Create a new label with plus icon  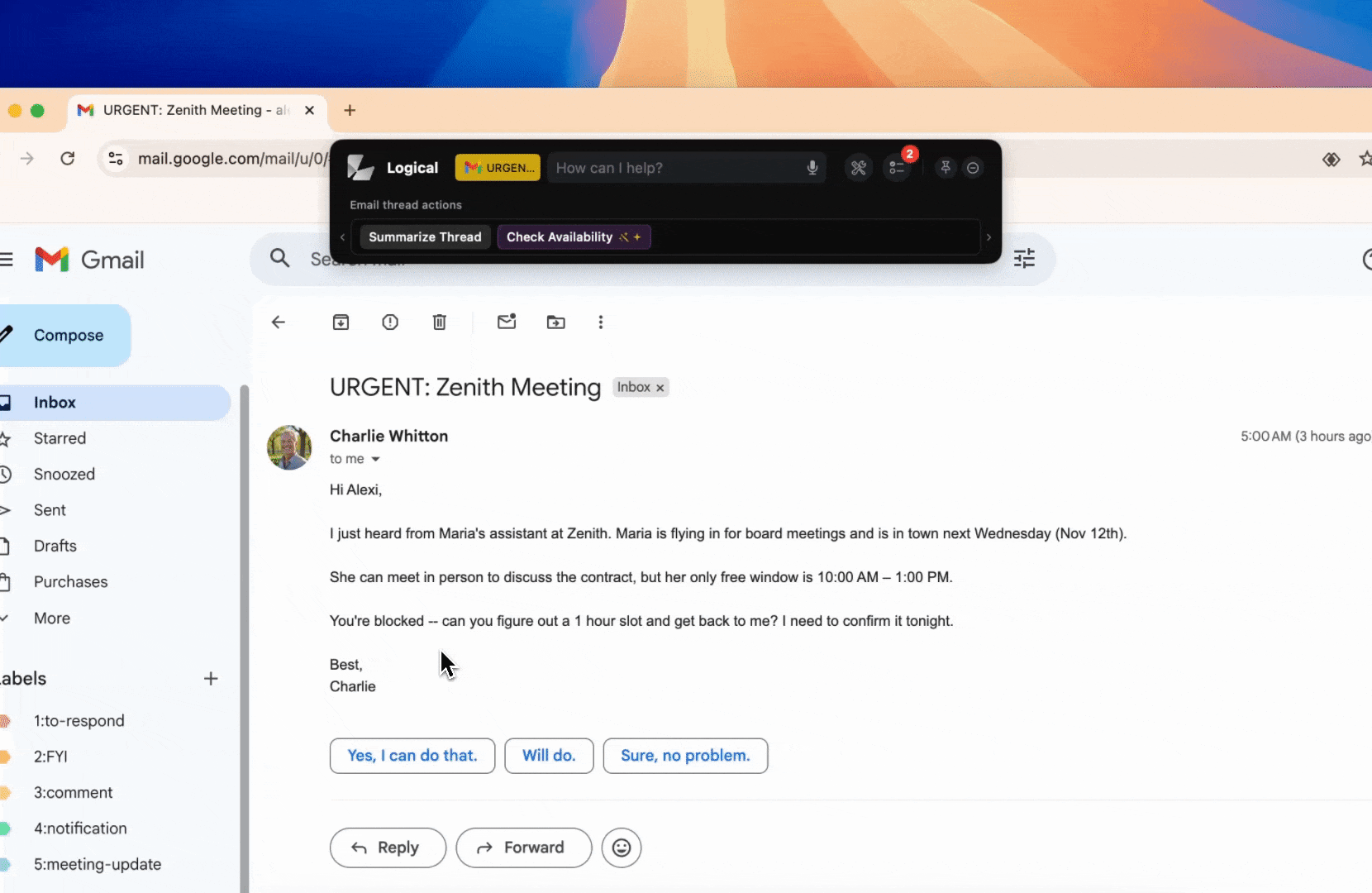coord(211,679)
